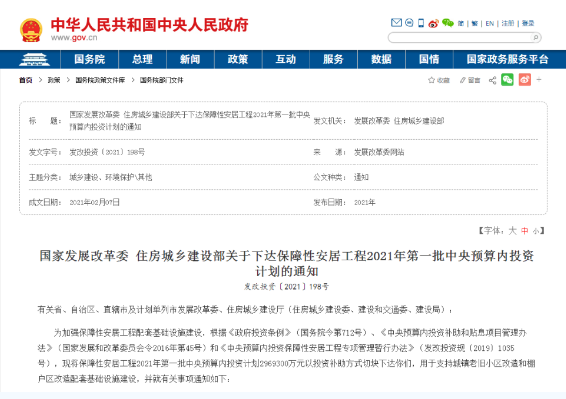Share via green WeChat button

507,80
